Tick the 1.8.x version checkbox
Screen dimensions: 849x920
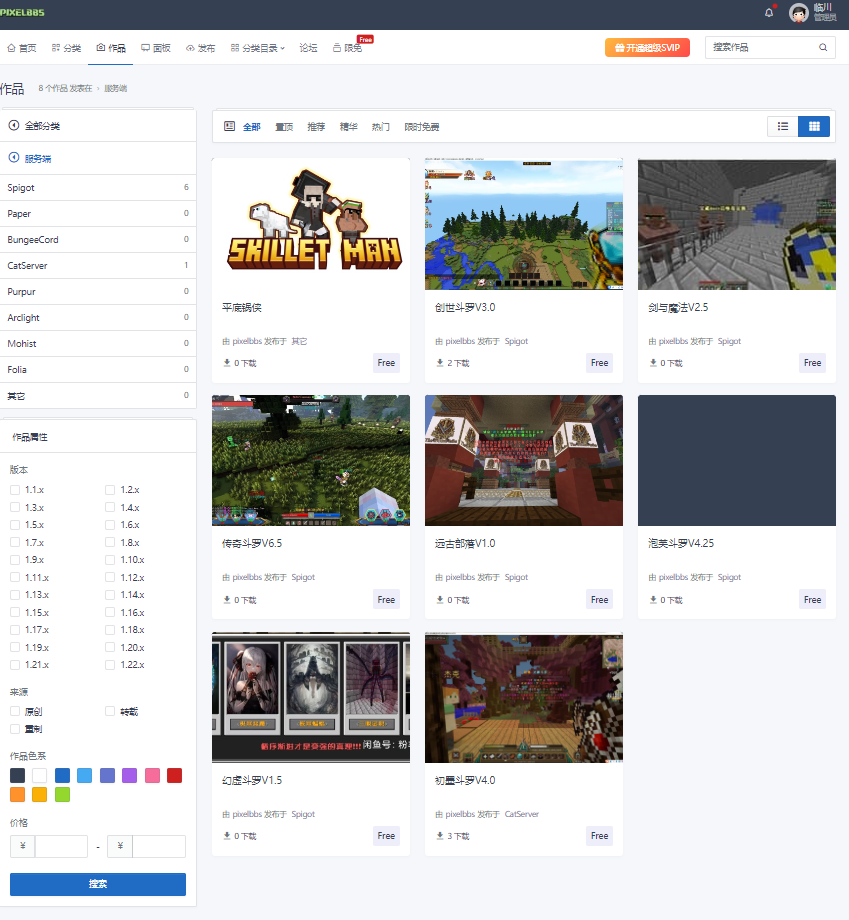110,543
